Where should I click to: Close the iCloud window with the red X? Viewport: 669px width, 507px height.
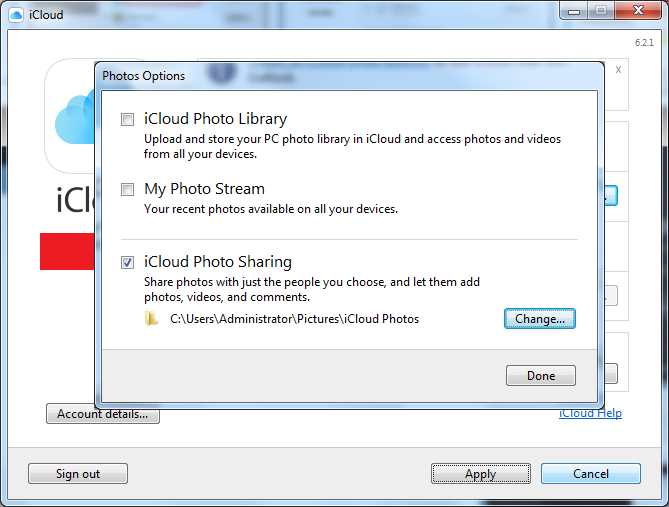637,11
